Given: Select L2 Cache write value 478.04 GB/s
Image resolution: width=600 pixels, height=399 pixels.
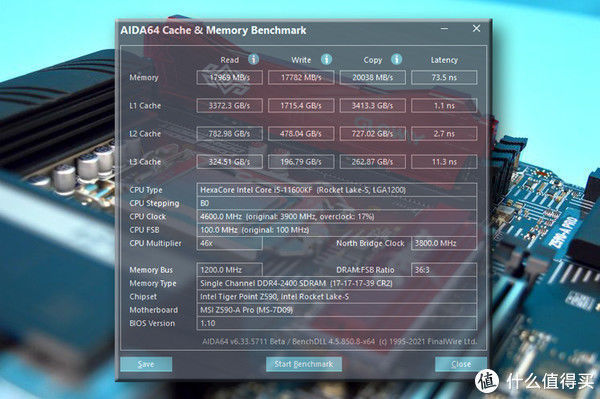Looking at the screenshot, I should pyautogui.click(x=301, y=134).
